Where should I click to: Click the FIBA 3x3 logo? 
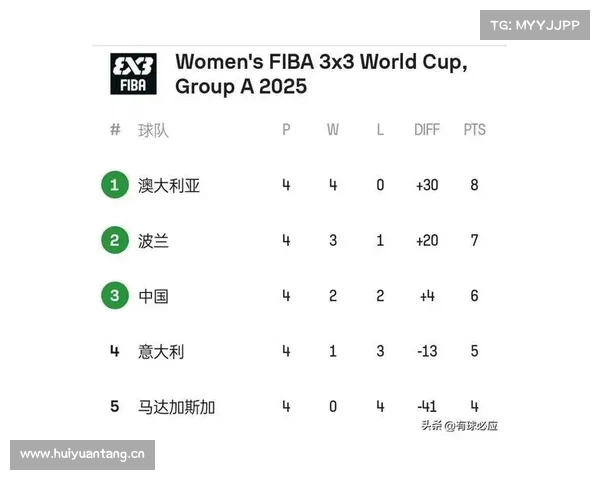tap(133, 74)
